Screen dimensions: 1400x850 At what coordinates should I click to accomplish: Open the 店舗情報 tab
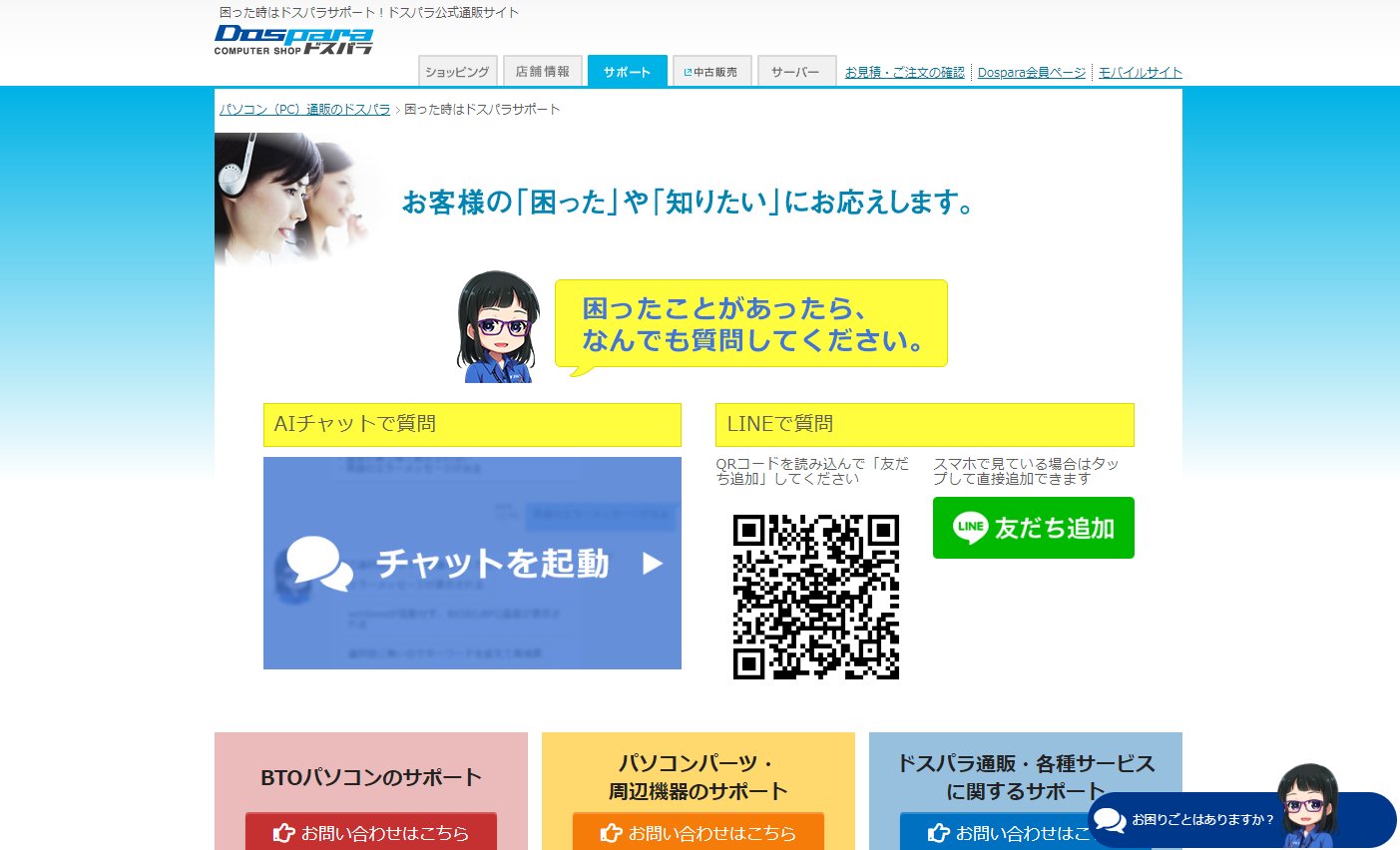[542, 71]
